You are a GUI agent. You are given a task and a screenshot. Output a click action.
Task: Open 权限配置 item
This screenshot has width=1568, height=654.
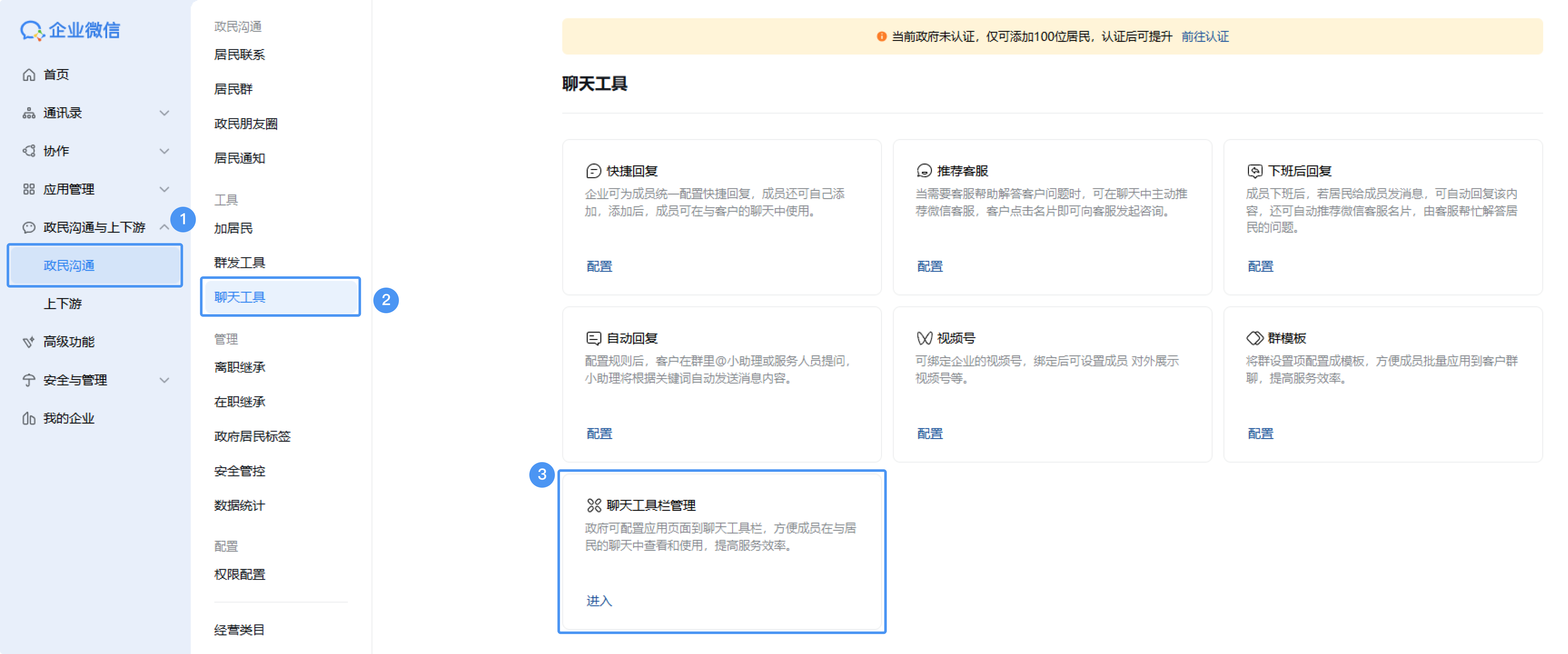point(239,575)
